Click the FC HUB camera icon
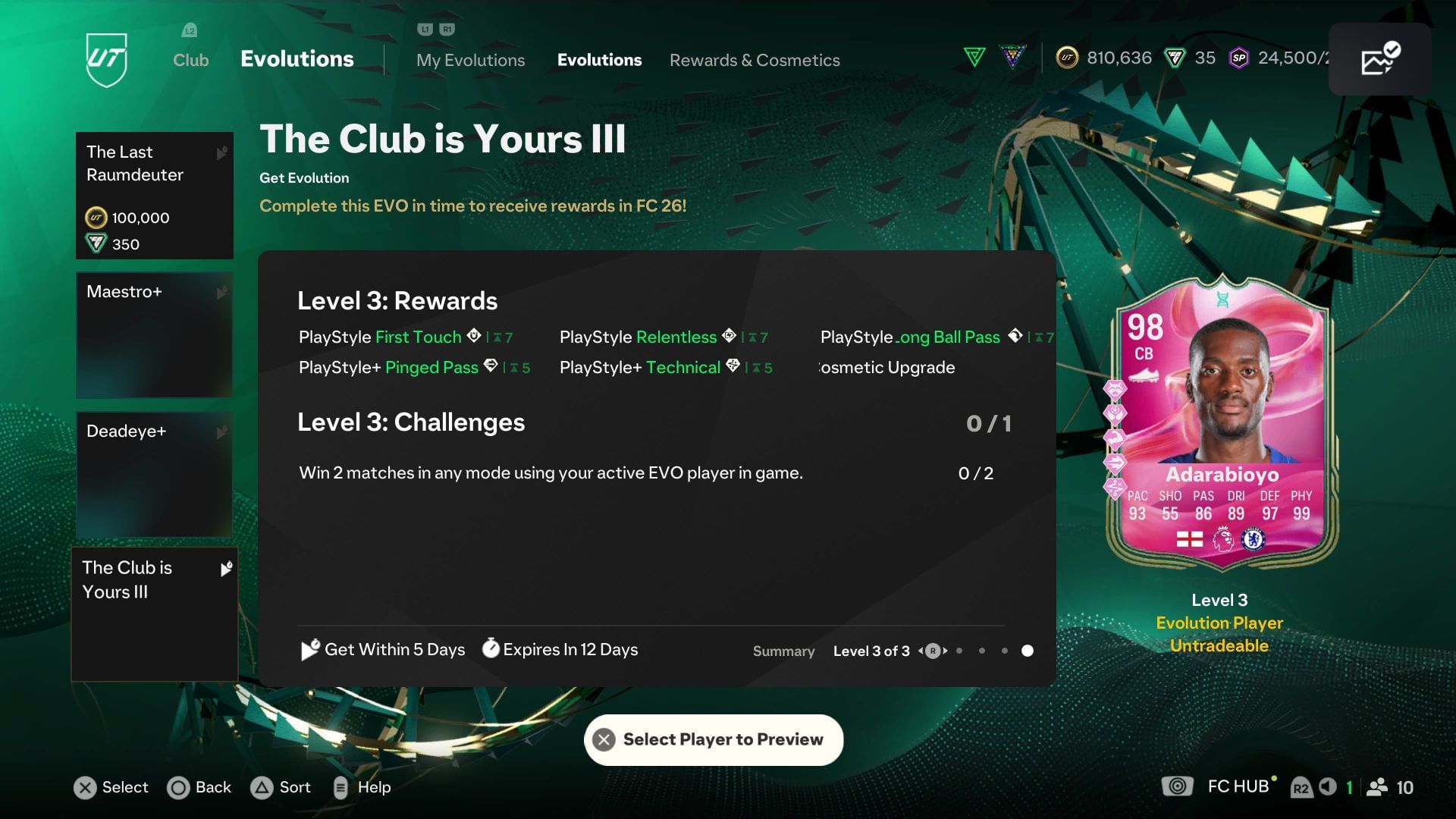This screenshot has width=1456, height=819. pyautogui.click(x=1177, y=786)
